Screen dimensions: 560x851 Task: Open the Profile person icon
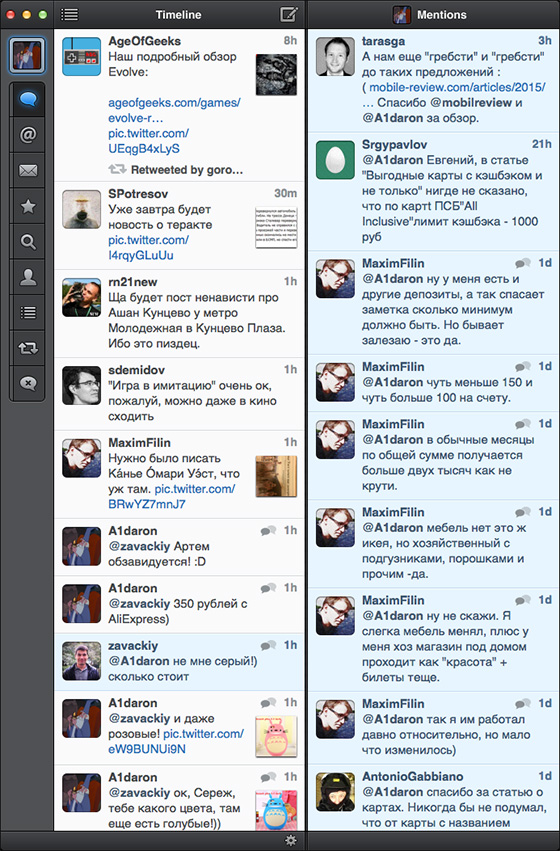tap(28, 277)
